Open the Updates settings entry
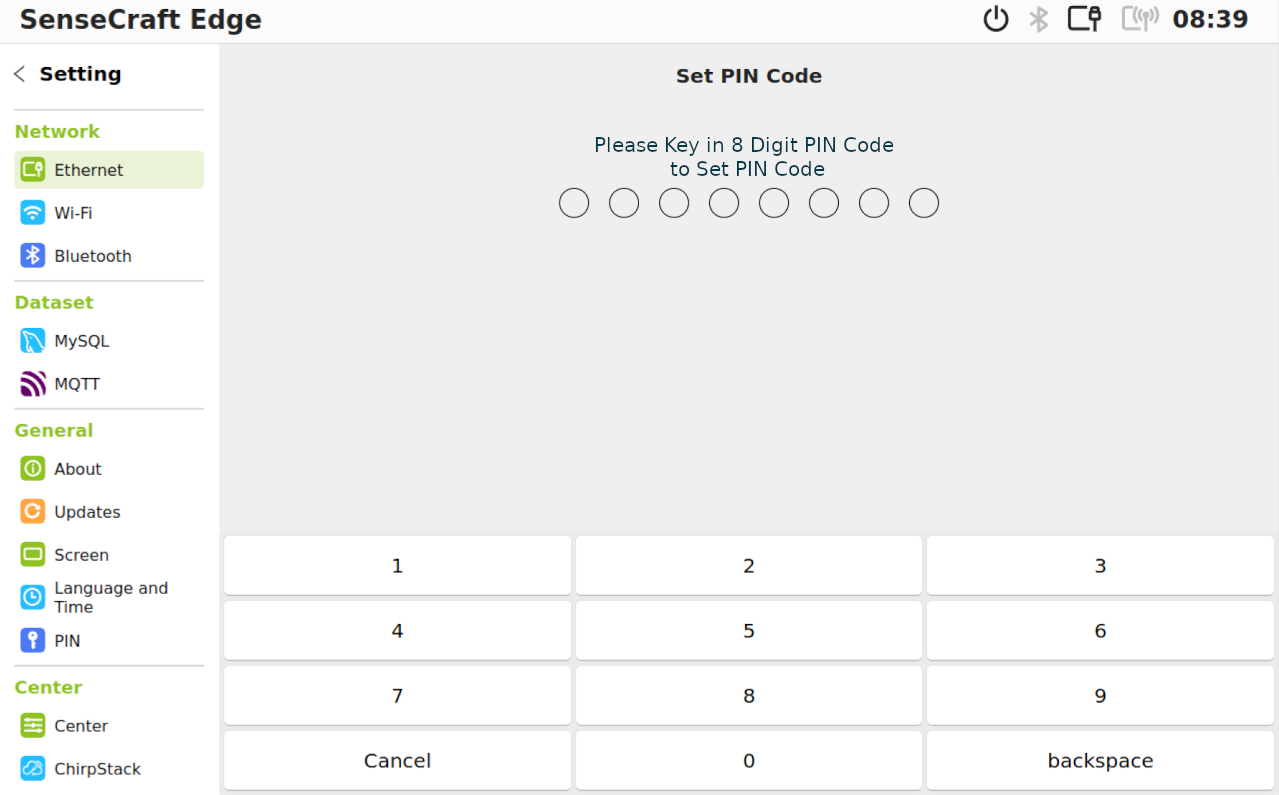 tap(109, 512)
